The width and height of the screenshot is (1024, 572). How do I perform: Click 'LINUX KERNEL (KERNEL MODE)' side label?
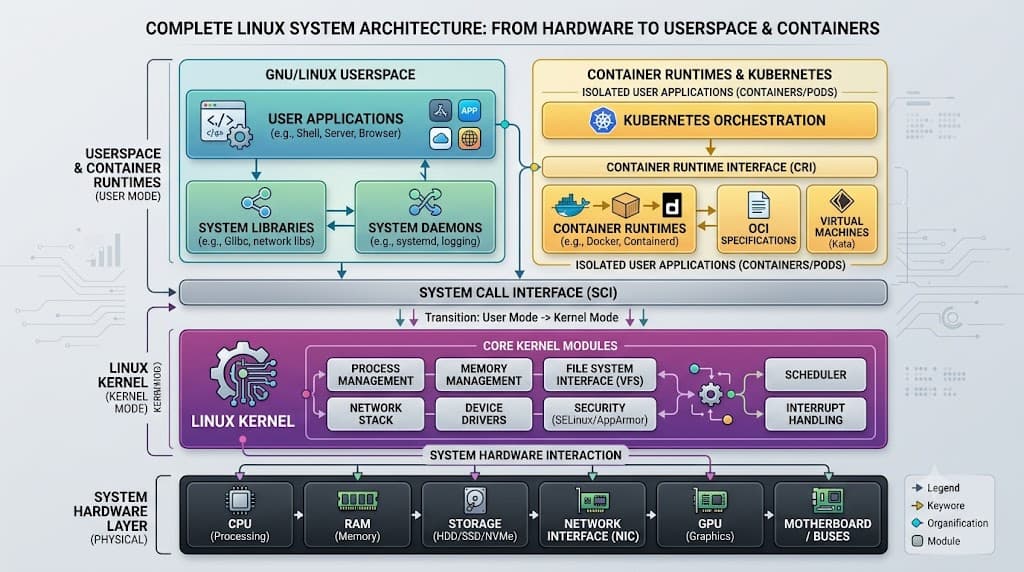pos(124,388)
